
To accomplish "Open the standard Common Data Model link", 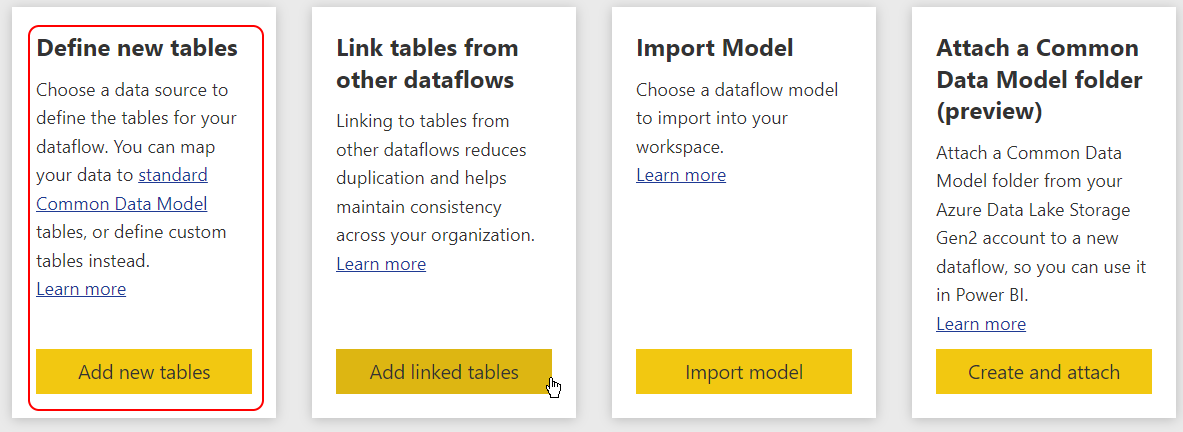I will pyautogui.click(x=122, y=190).
